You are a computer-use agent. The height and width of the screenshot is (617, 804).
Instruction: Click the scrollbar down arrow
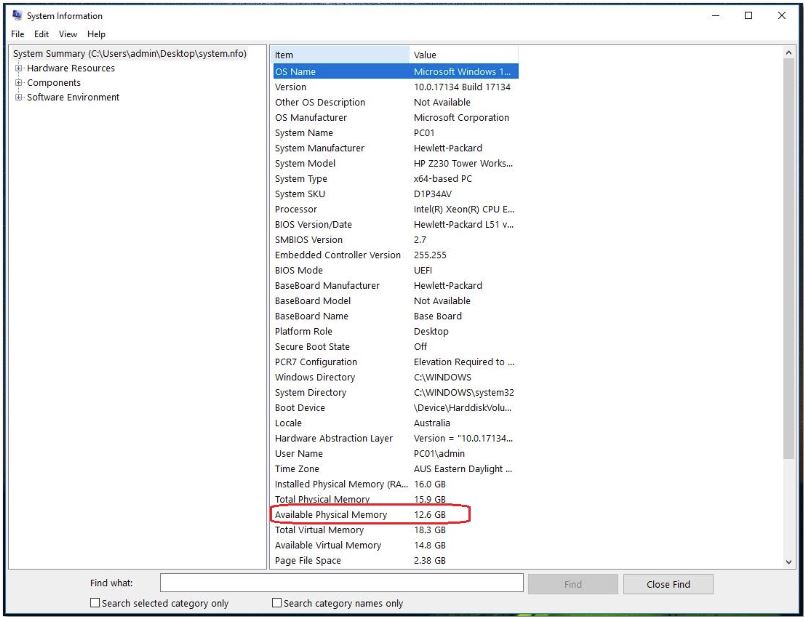pos(789,562)
